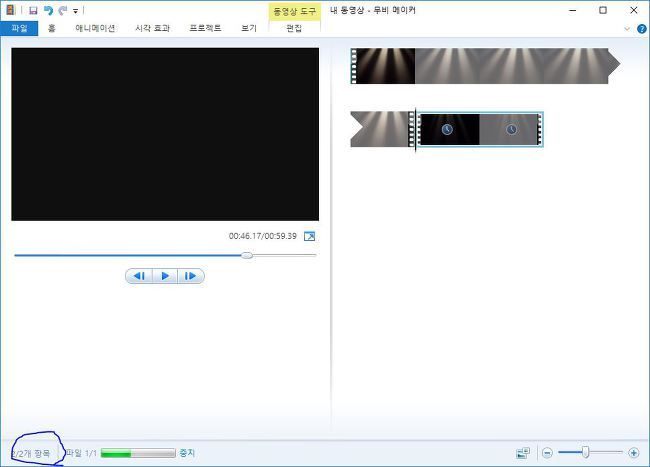650x467 pixels.
Task: Switch to the 홈 ribbon tab
Action: (x=51, y=28)
